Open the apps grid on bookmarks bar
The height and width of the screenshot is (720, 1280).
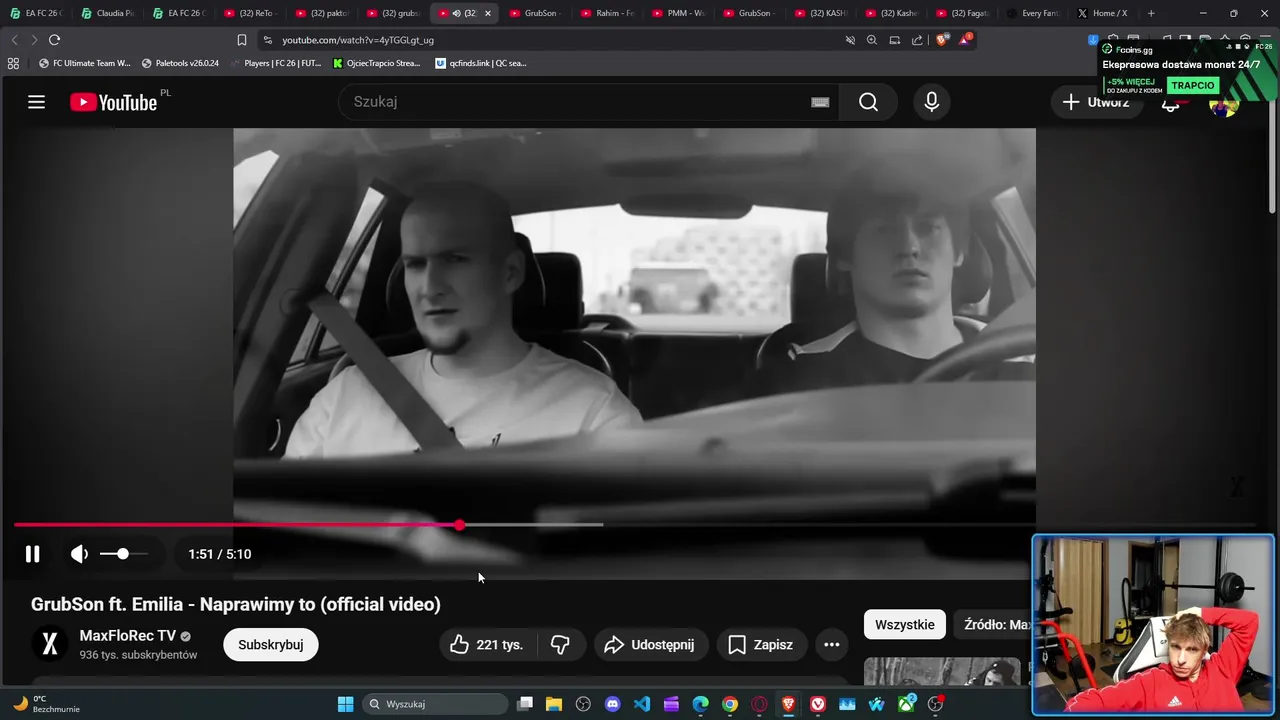[x=13, y=63]
